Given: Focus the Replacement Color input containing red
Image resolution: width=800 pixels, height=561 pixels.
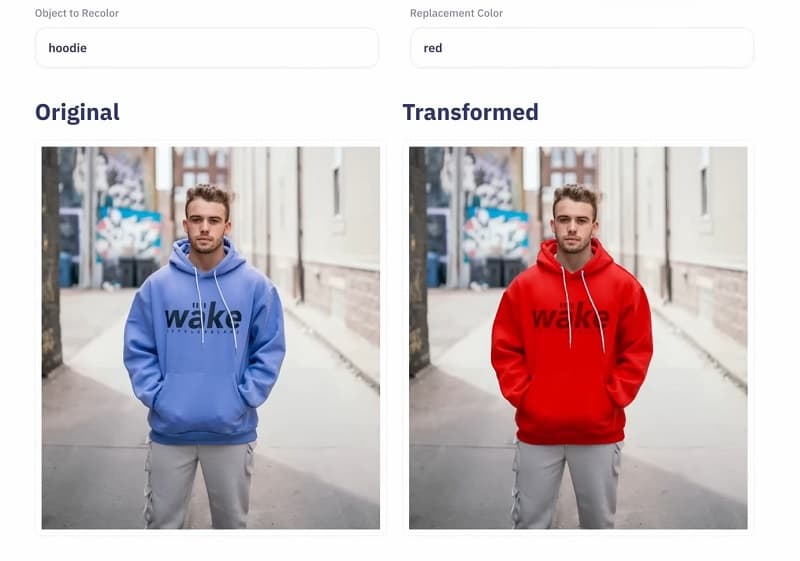Looking at the screenshot, I should click(582, 48).
